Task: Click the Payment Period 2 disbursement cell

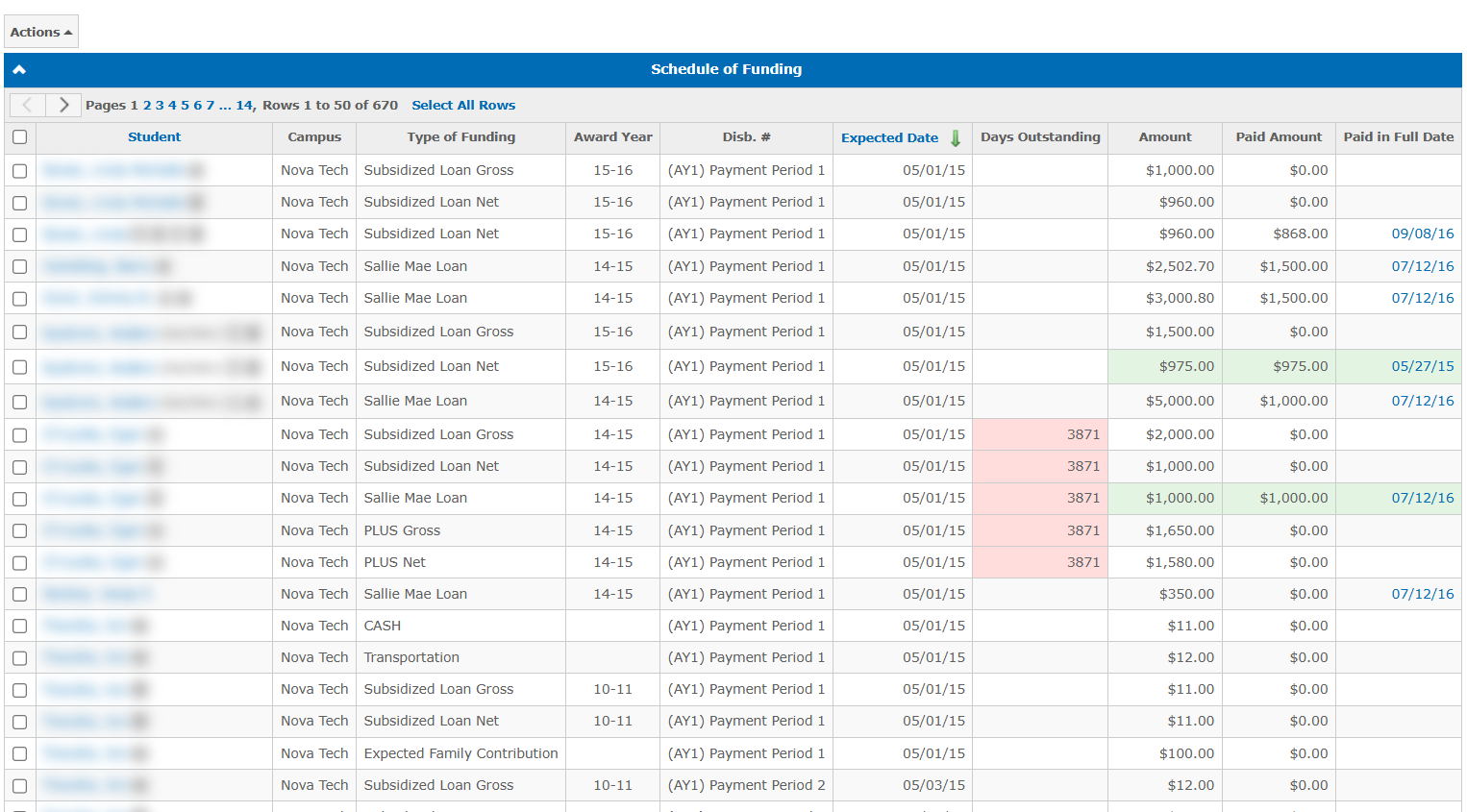Action: click(x=746, y=785)
